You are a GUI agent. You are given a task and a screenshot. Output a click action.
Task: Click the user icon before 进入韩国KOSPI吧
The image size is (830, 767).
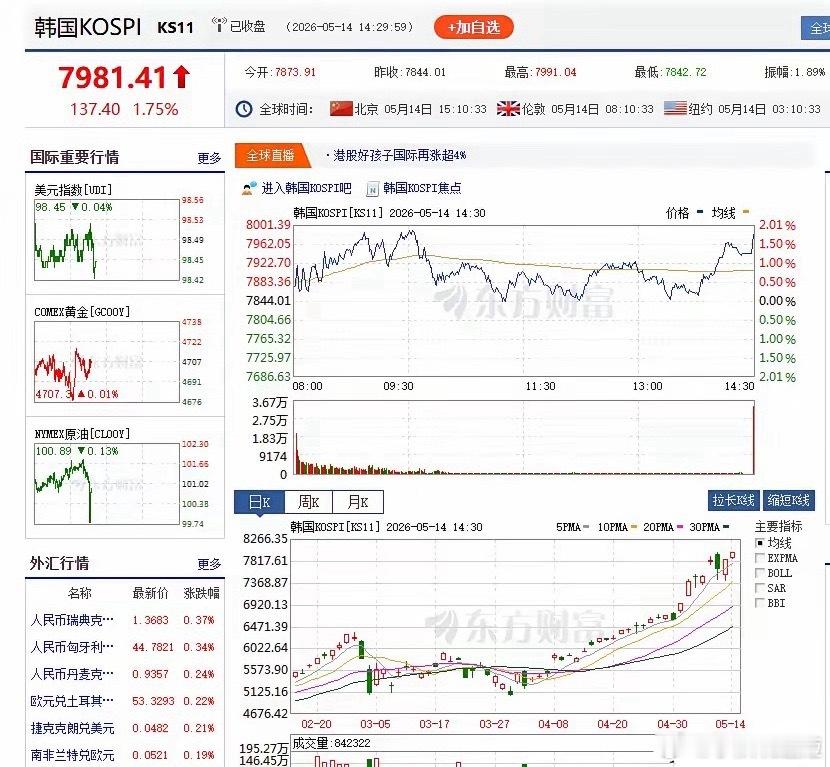point(249,188)
